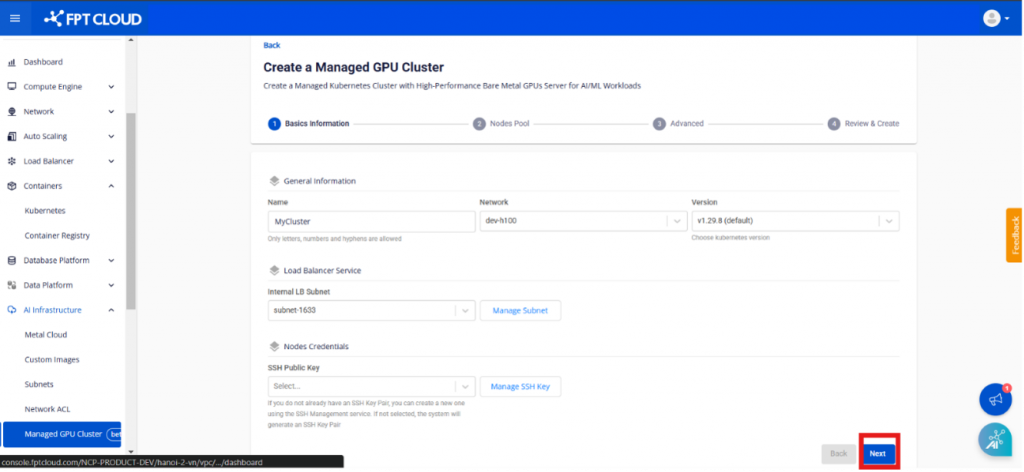Click the AI Infrastructure cloud icon
Image resolution: width=1024 pixels, height=472 pixels.
click(11, 310)
